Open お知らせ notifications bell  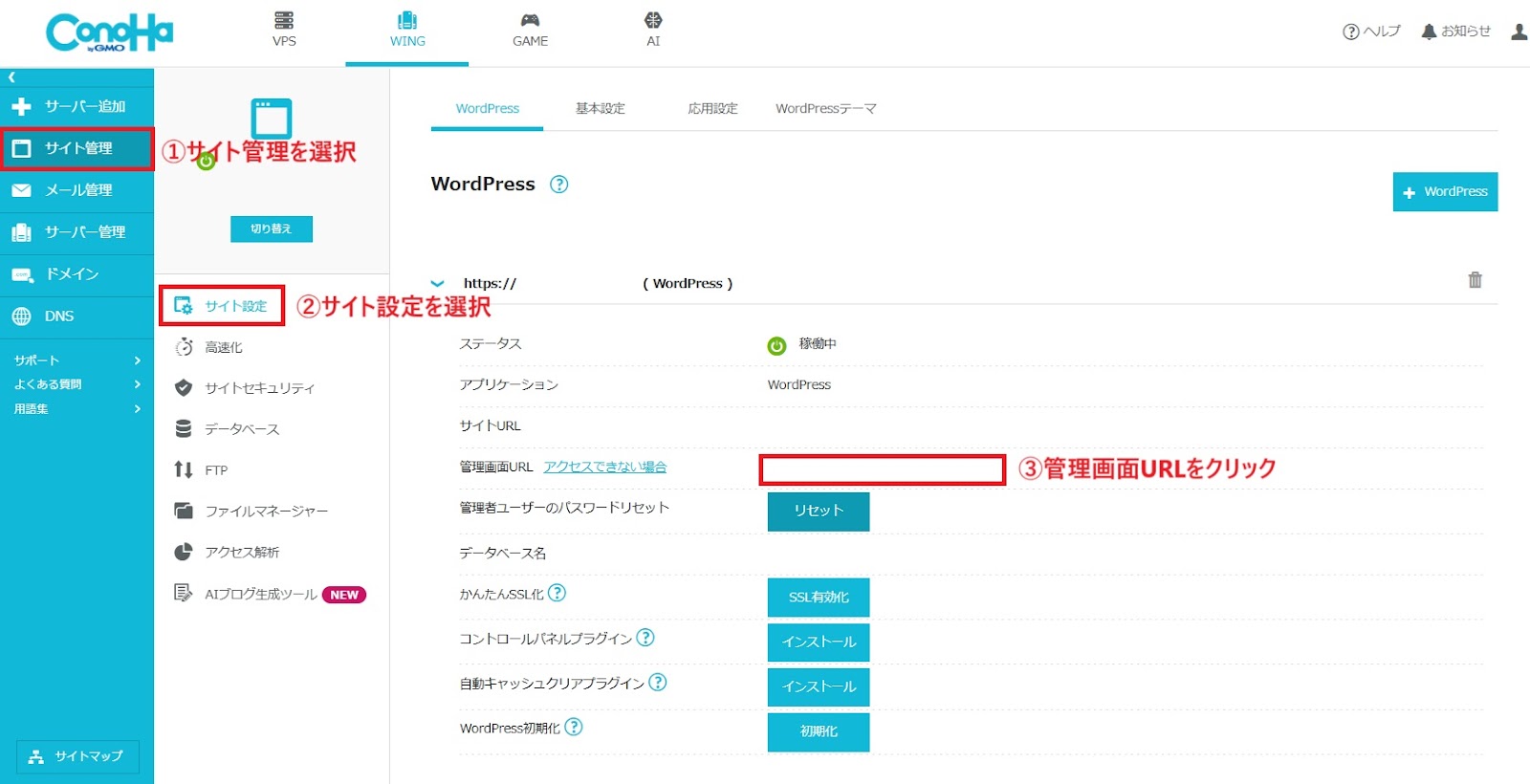1455,32
